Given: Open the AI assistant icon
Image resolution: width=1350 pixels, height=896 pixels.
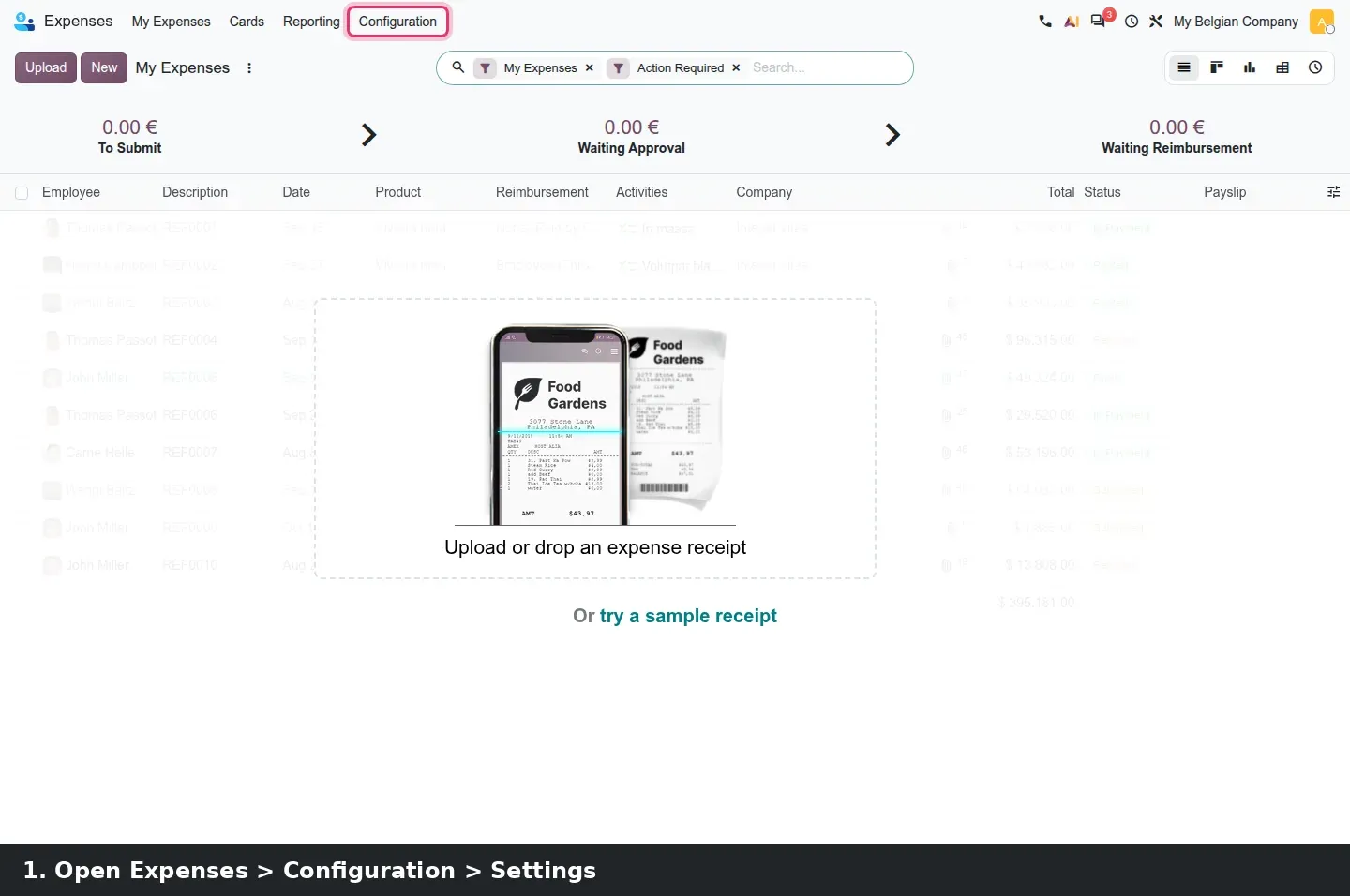Looking at the screenshot, I should (x=1072, y=21).
